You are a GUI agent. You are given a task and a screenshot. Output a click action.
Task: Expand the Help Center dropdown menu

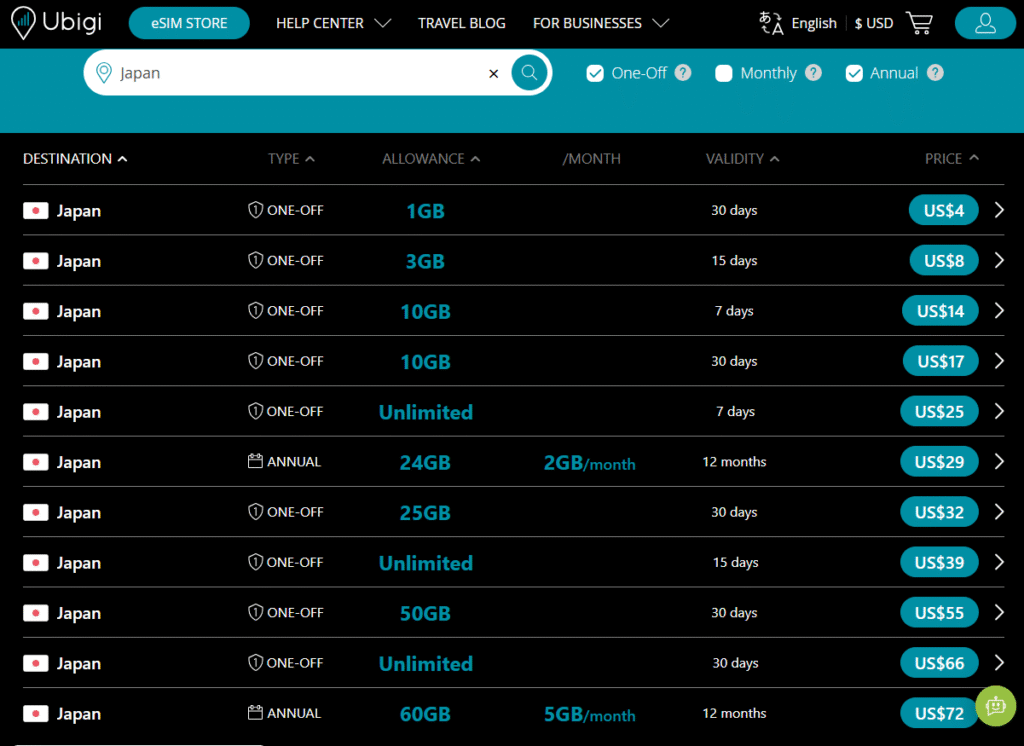click(x=333, y=23)
